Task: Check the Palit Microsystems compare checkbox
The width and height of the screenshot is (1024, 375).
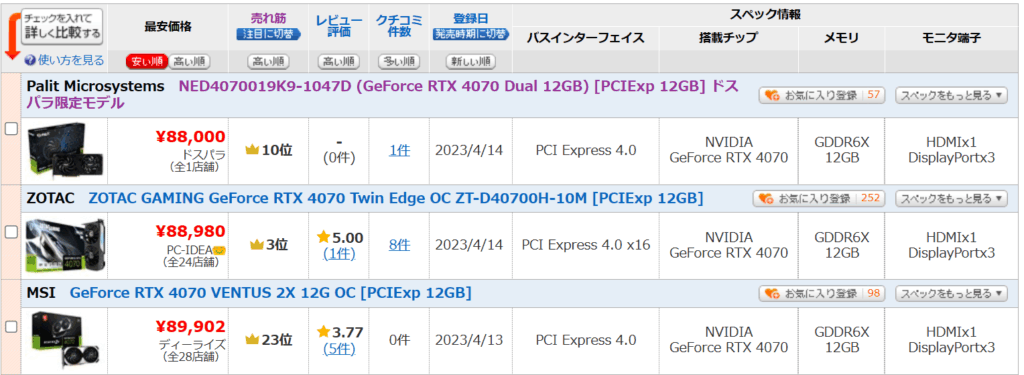Action: [11, 129]
